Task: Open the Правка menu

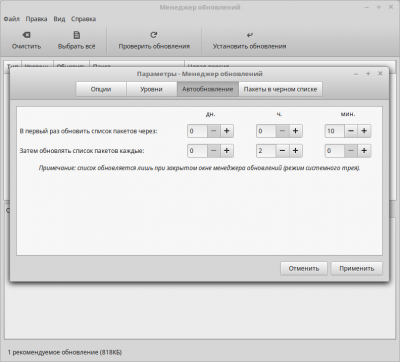Action: (x=36, y=19)
